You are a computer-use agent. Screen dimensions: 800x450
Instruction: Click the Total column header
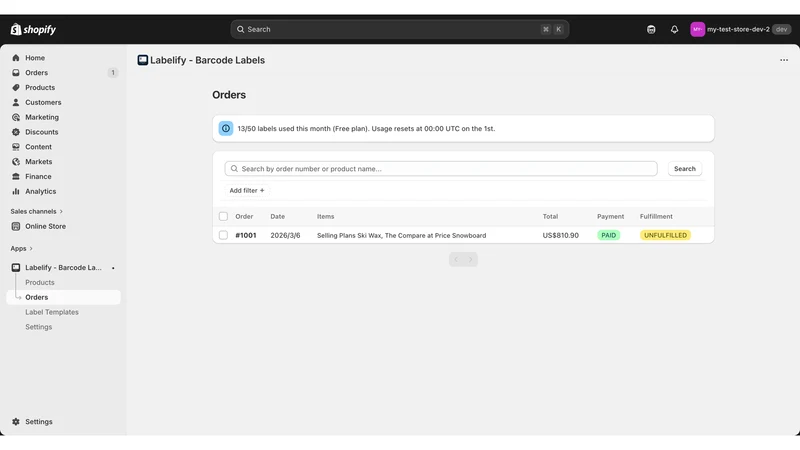(550, 216)
